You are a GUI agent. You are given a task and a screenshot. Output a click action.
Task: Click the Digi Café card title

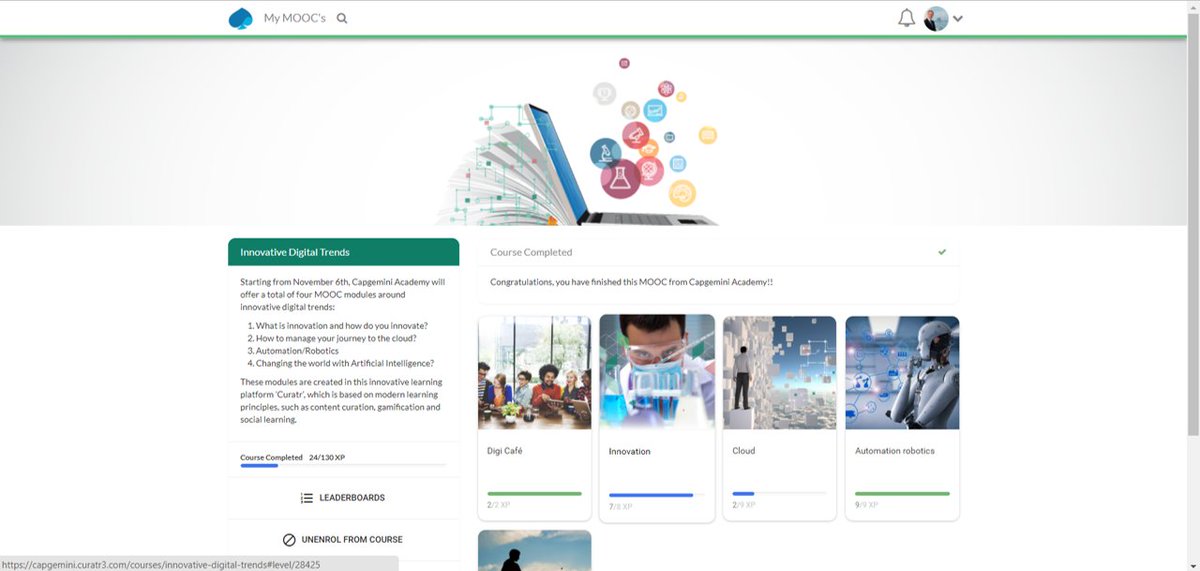[x=505, y=451]
